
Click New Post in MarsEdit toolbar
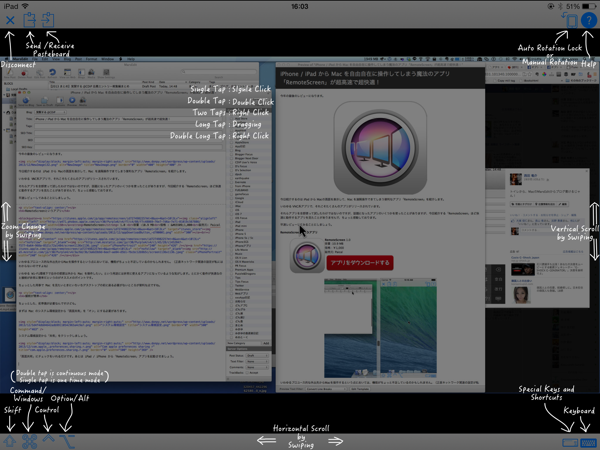[10, 73]
